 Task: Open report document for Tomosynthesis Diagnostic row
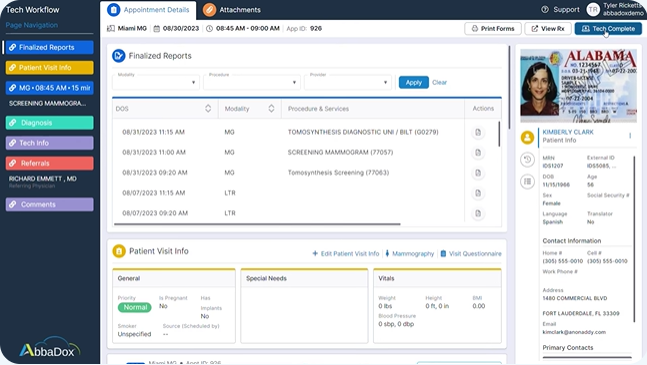[x=478, y=132]
